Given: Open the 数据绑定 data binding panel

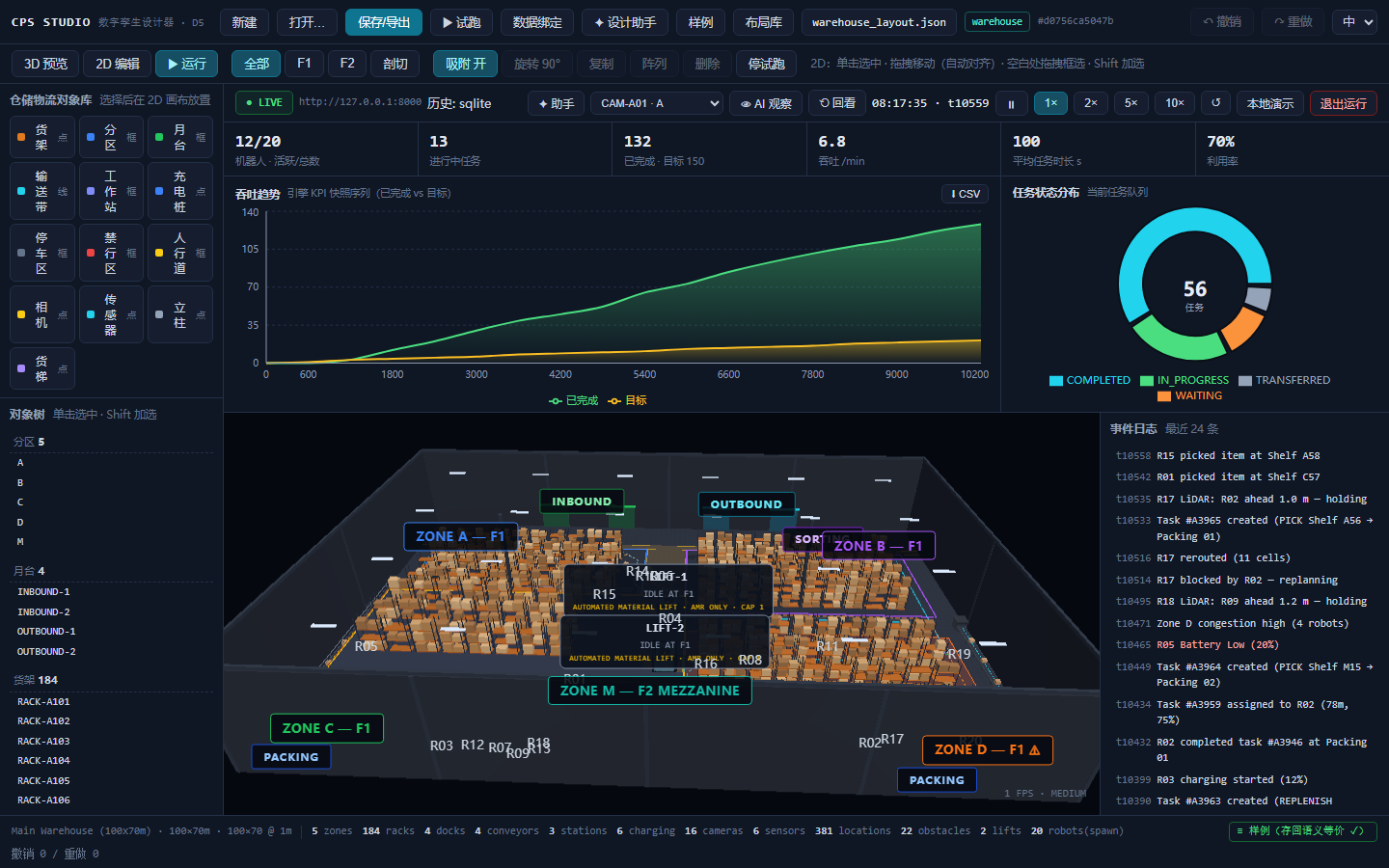Looking at the screenshot, I should (537, 22).
